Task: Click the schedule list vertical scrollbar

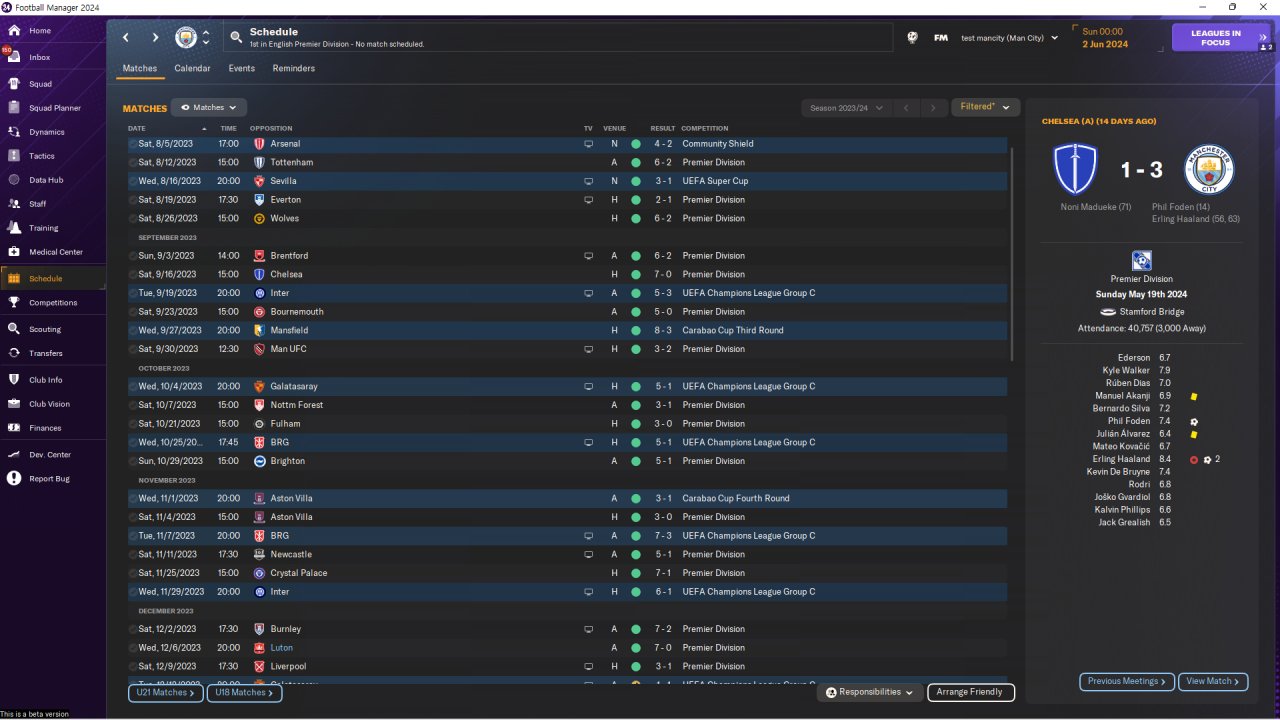Action: tap(1013, 254)
